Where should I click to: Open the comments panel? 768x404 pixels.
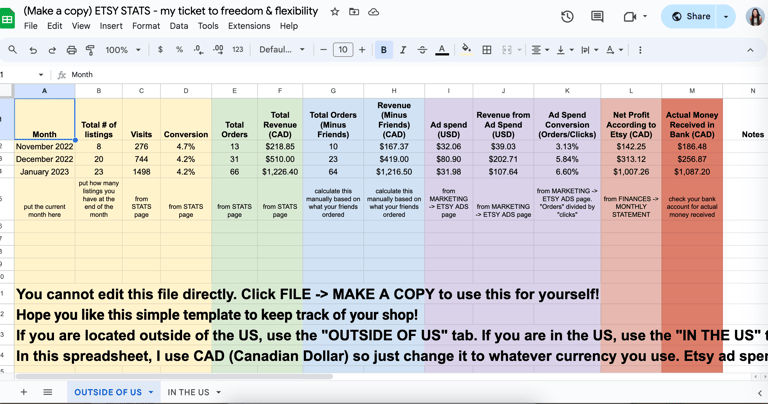coord(597,17)
